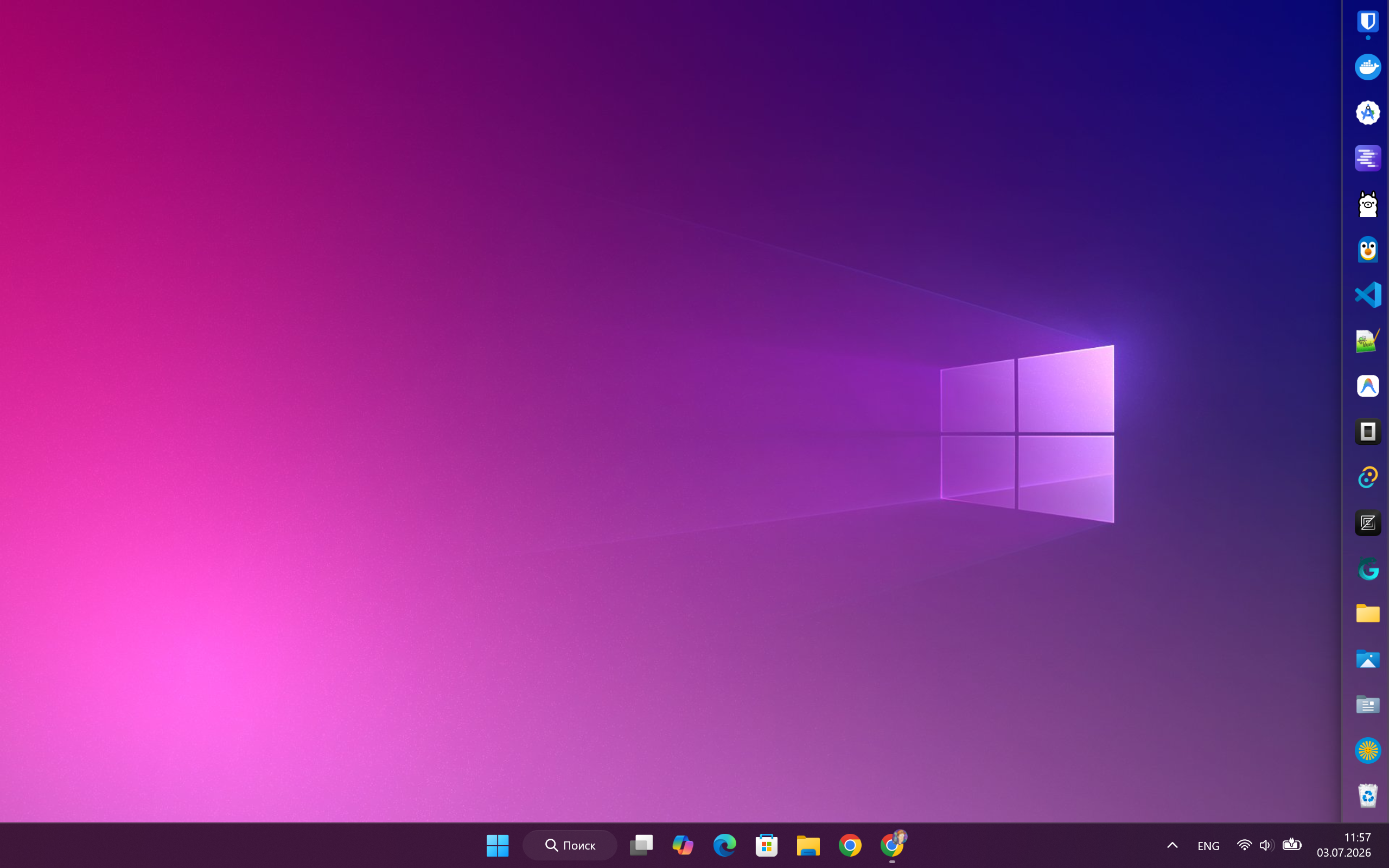Open the black square switch app icon
The width and height of the screenshot is (1389, 868).
coord(1368,432)
